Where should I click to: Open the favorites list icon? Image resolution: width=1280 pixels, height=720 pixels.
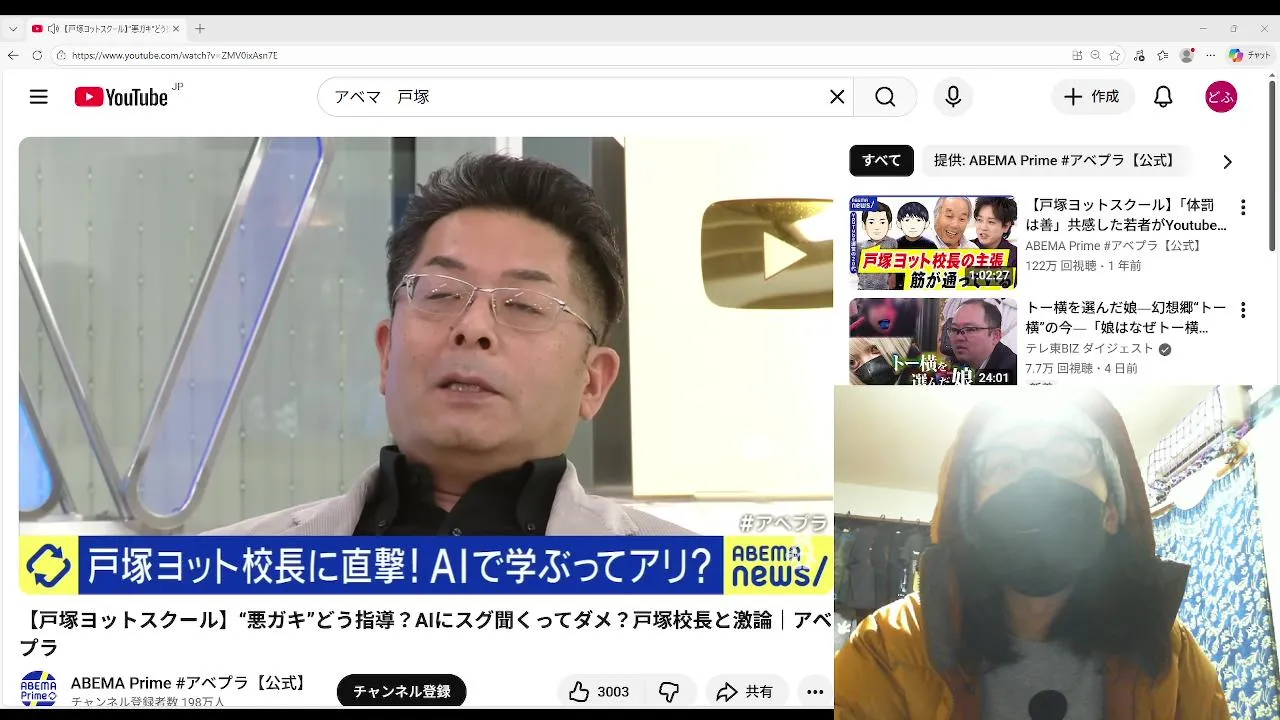click(x=1163, y=55)
